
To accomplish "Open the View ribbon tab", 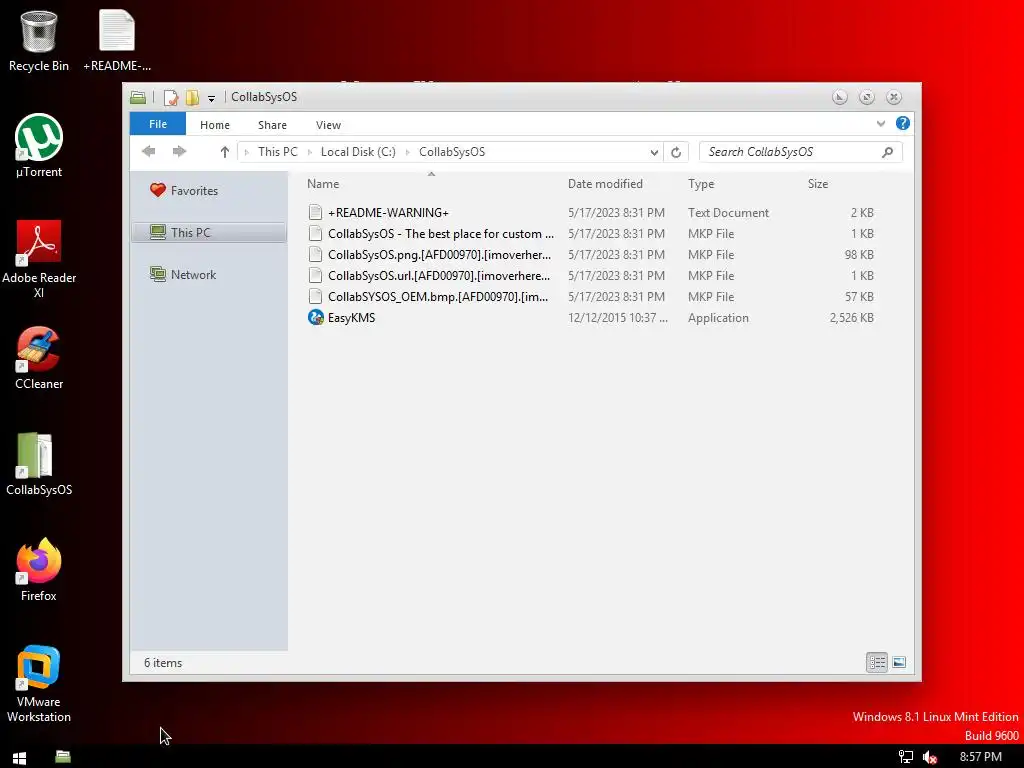I will click(x=328, y=125).
